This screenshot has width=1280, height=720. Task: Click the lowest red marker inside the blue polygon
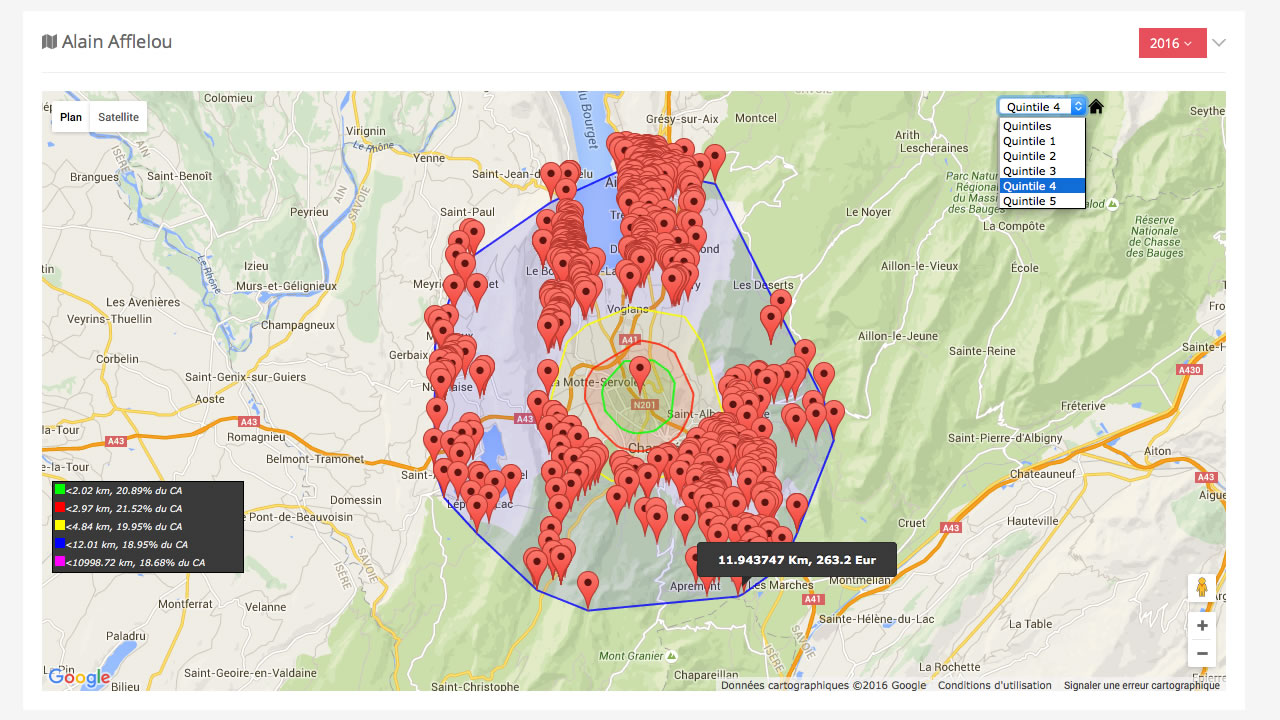point(588,587)
